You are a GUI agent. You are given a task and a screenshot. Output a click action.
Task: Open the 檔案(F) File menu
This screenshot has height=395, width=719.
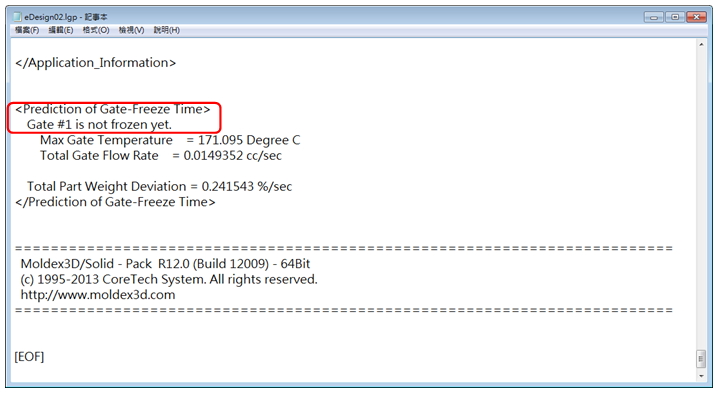[27, 30]
